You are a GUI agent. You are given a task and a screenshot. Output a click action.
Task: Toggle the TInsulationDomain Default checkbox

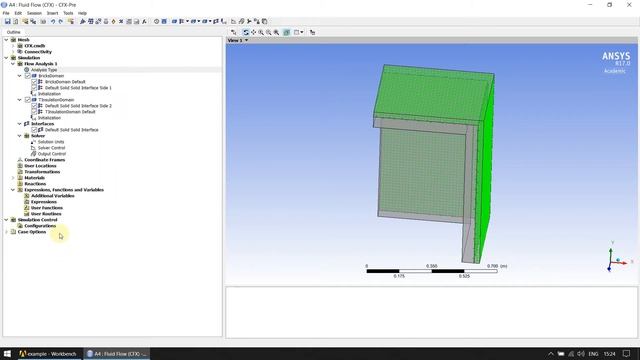34,112
